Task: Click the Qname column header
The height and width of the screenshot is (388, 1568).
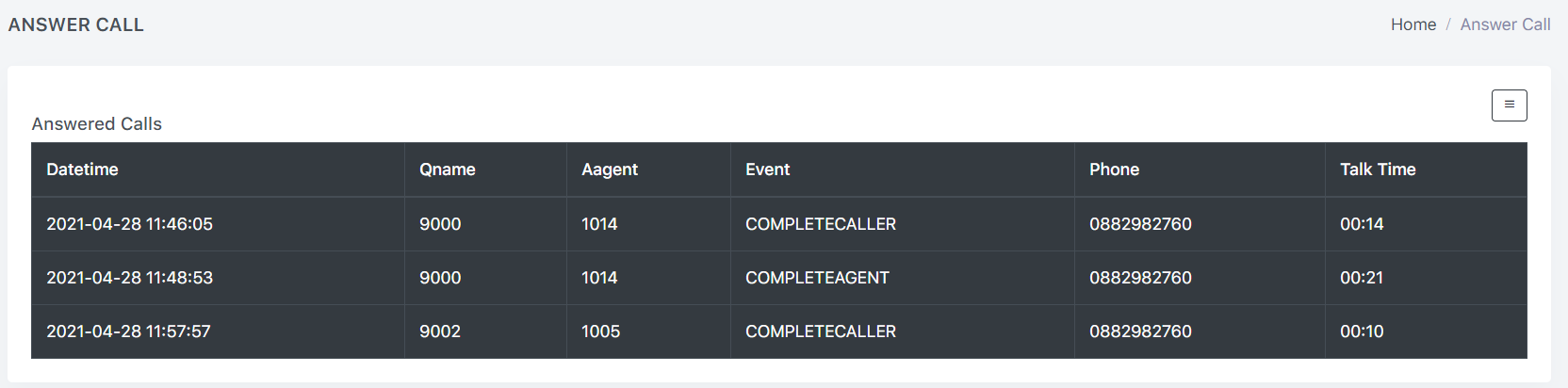Action: pyautogui.click(x=447, y=170)
